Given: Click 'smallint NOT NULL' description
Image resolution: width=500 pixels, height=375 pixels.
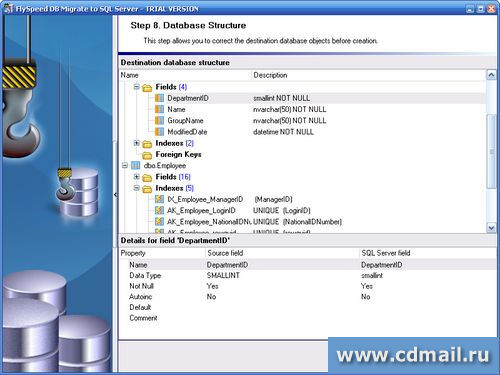Looking at the screenshot, I should [x=281, y=98].
